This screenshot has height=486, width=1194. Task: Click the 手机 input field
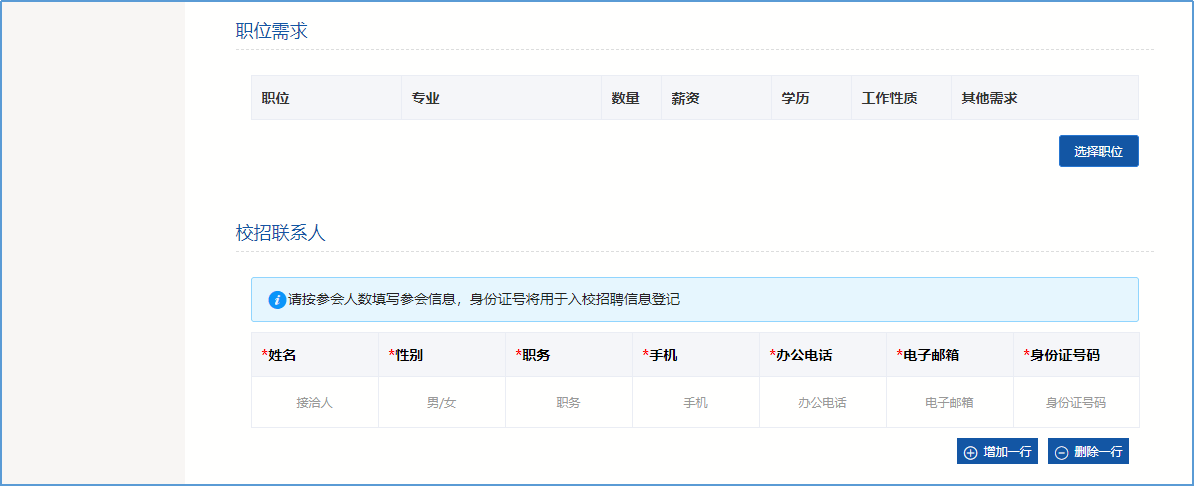pos(695,402)
